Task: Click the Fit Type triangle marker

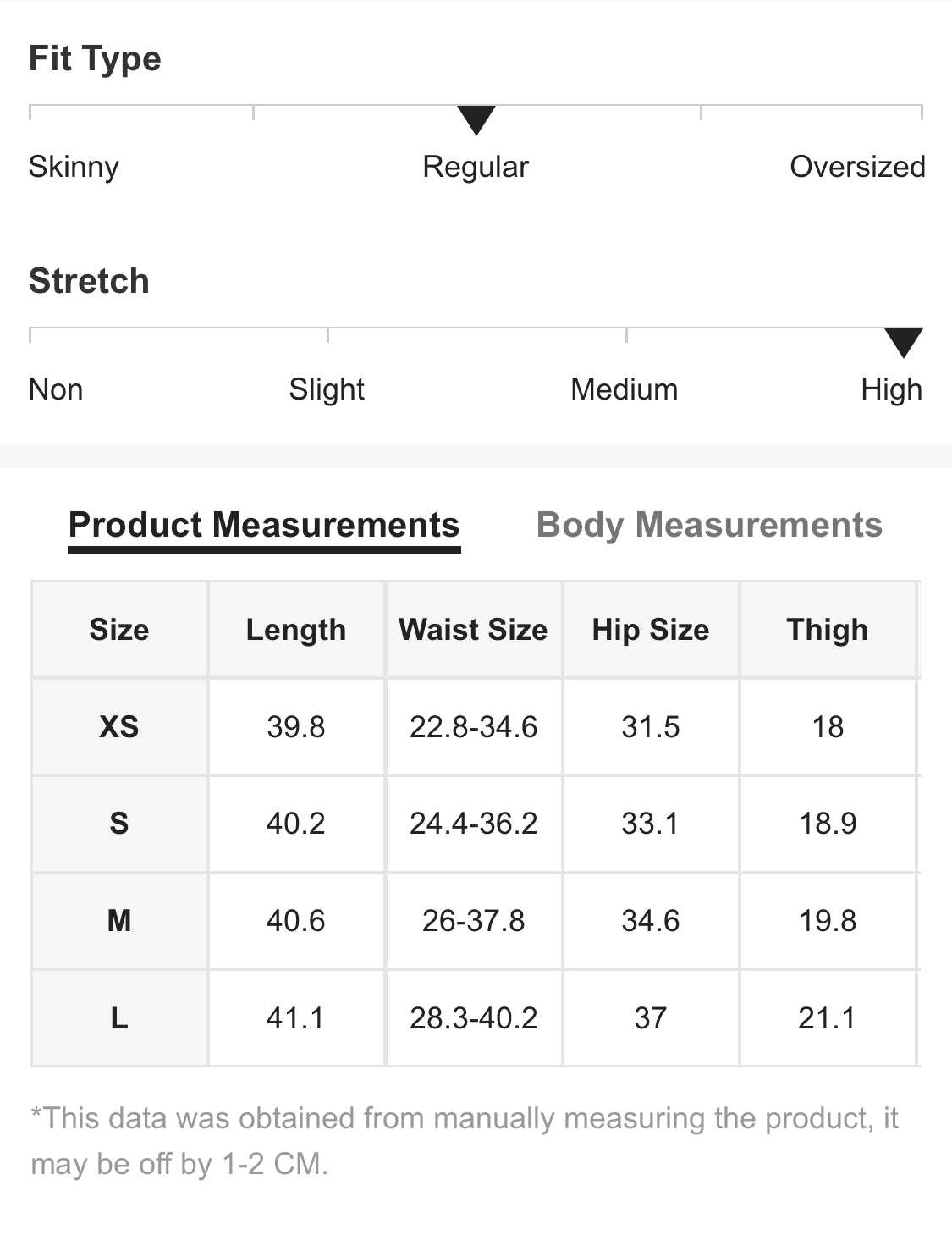Action: click(x=476, y=119)
